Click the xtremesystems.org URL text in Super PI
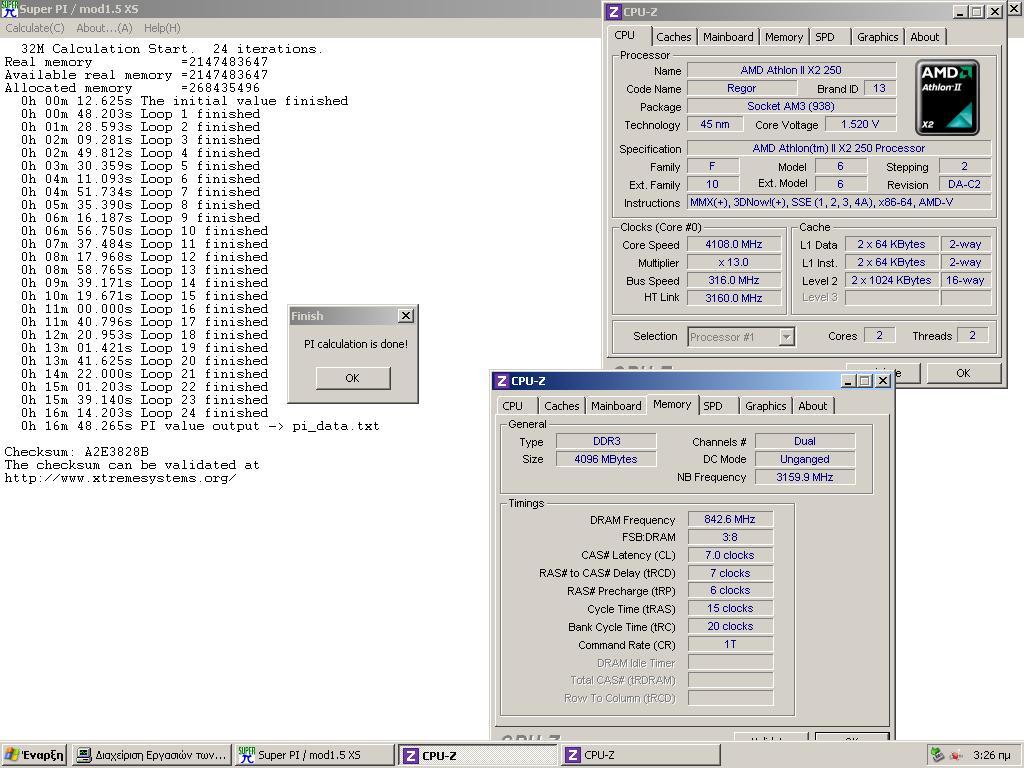This screenshot has height=768, width=1024. click(x=120, y=478)
